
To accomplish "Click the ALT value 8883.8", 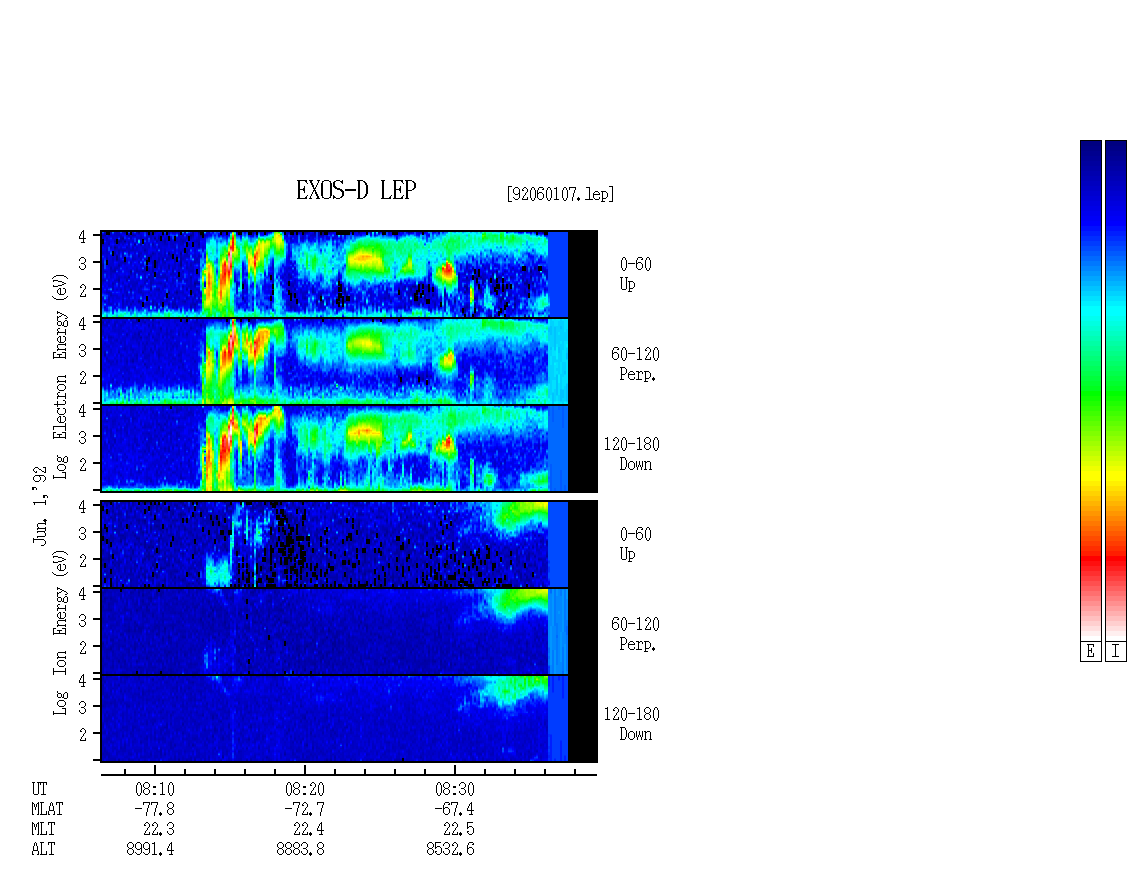I will (x=301, y=850).
